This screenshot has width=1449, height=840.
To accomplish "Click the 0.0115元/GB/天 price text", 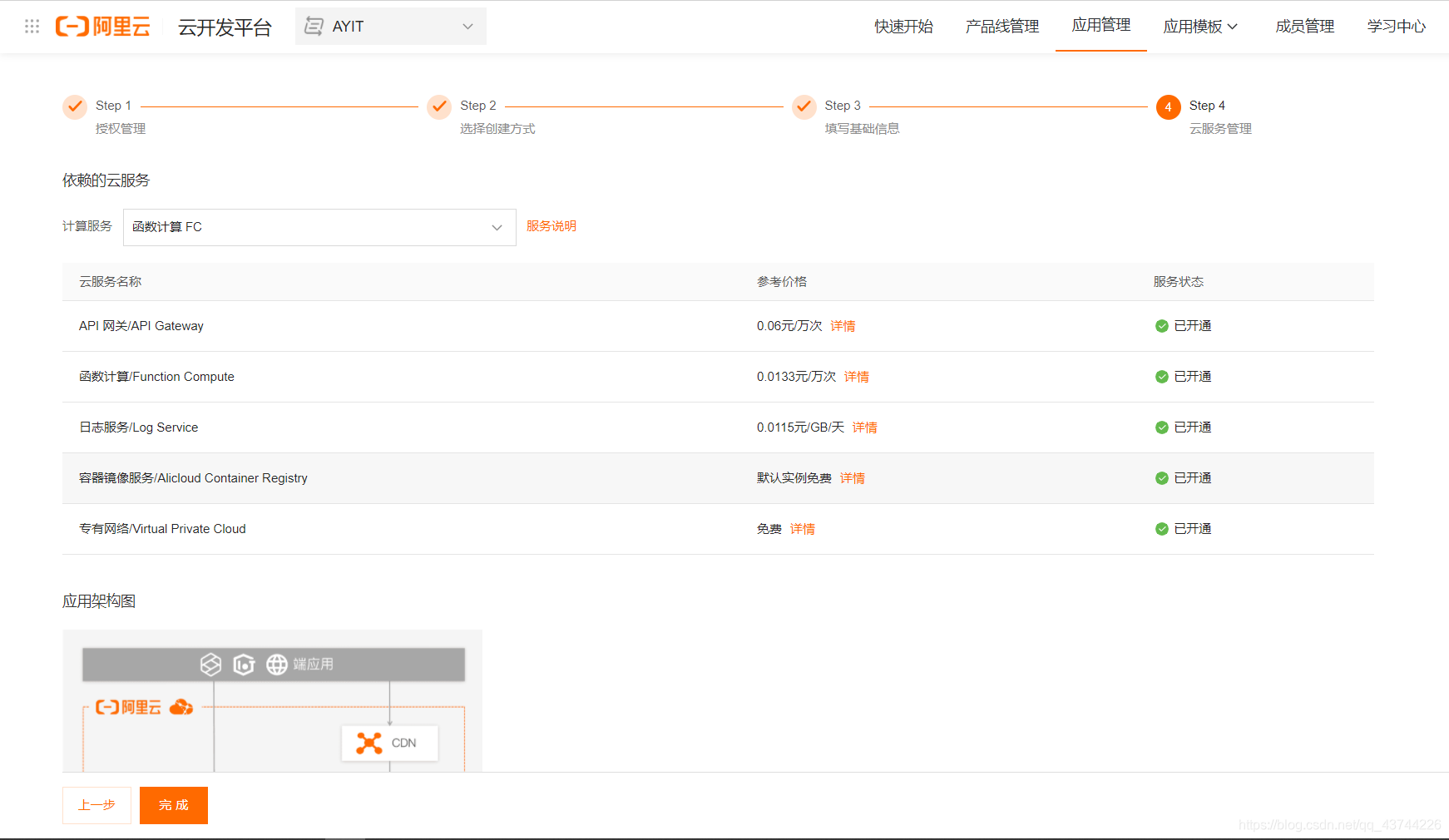I will 800,427.
